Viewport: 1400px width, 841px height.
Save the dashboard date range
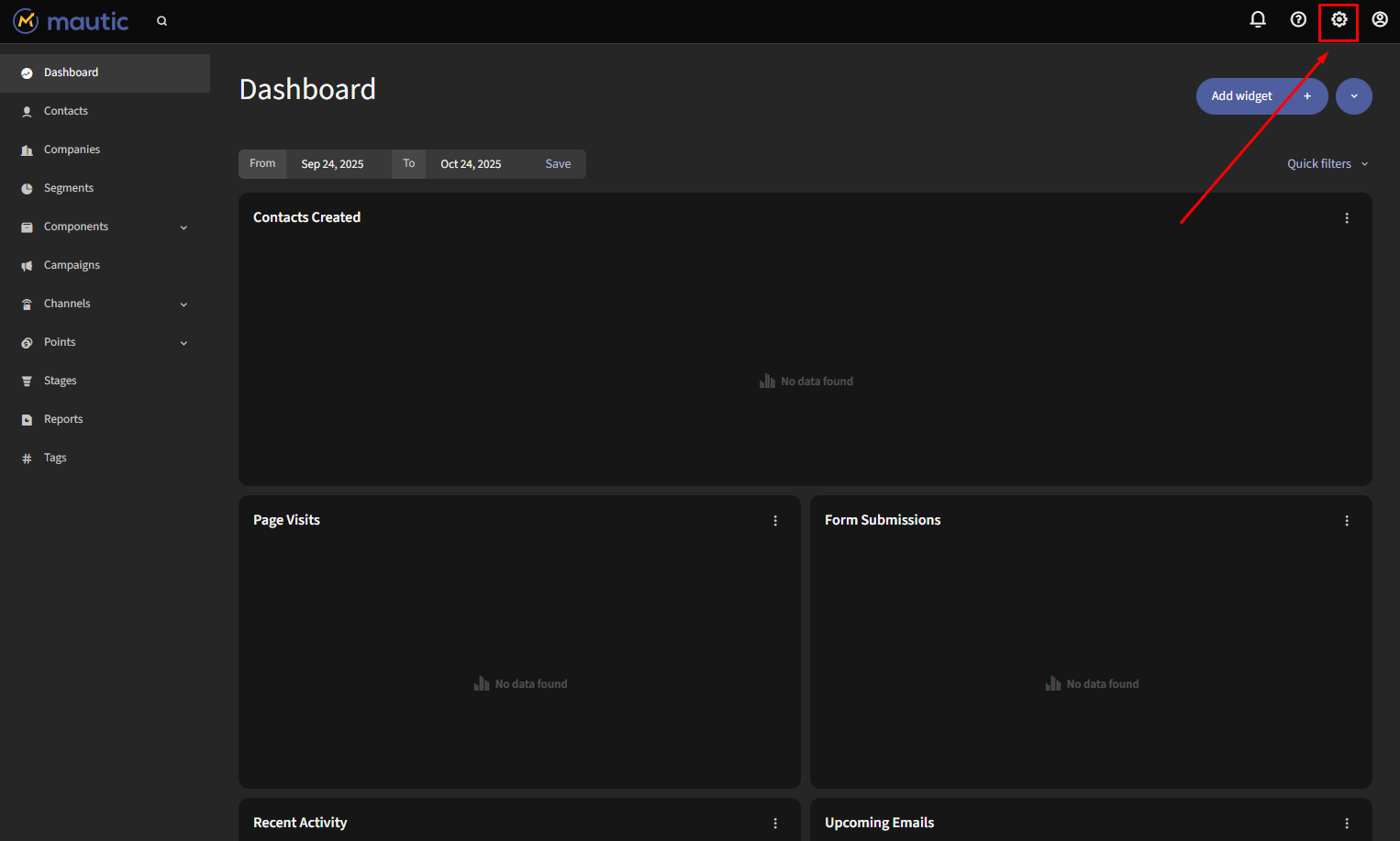click(558, 164)
